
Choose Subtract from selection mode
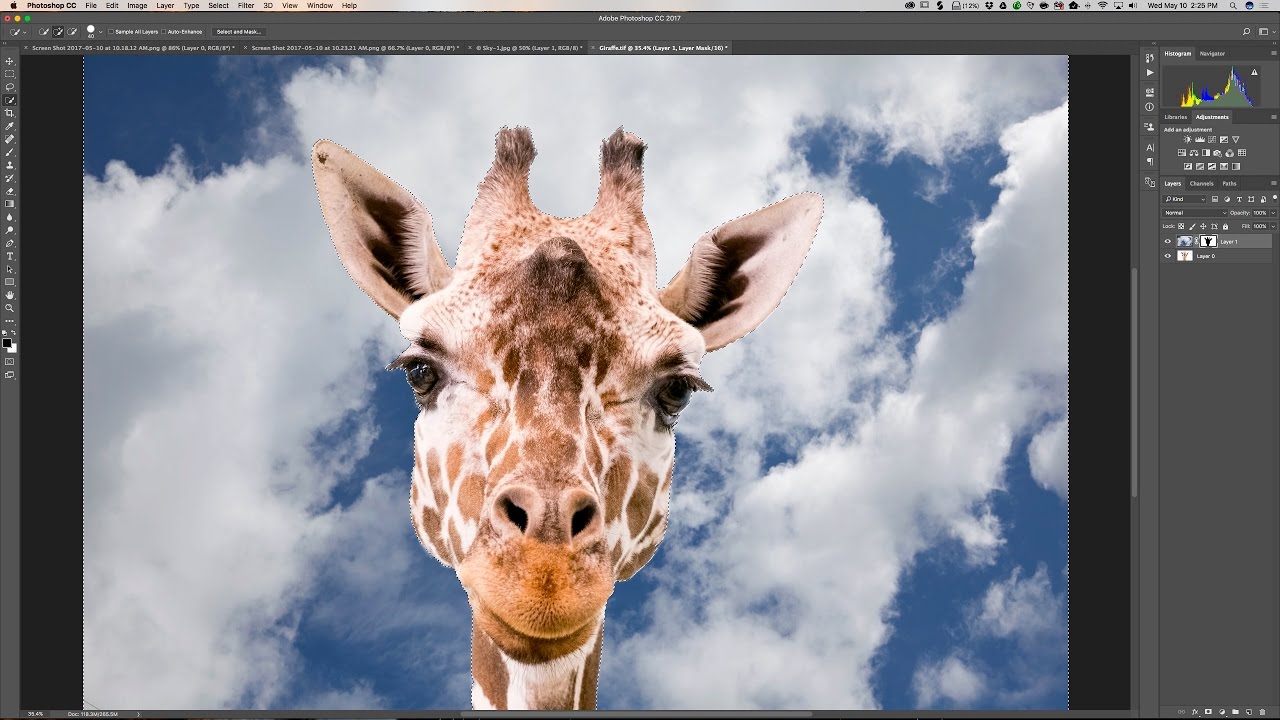click(x=72, y=32)
